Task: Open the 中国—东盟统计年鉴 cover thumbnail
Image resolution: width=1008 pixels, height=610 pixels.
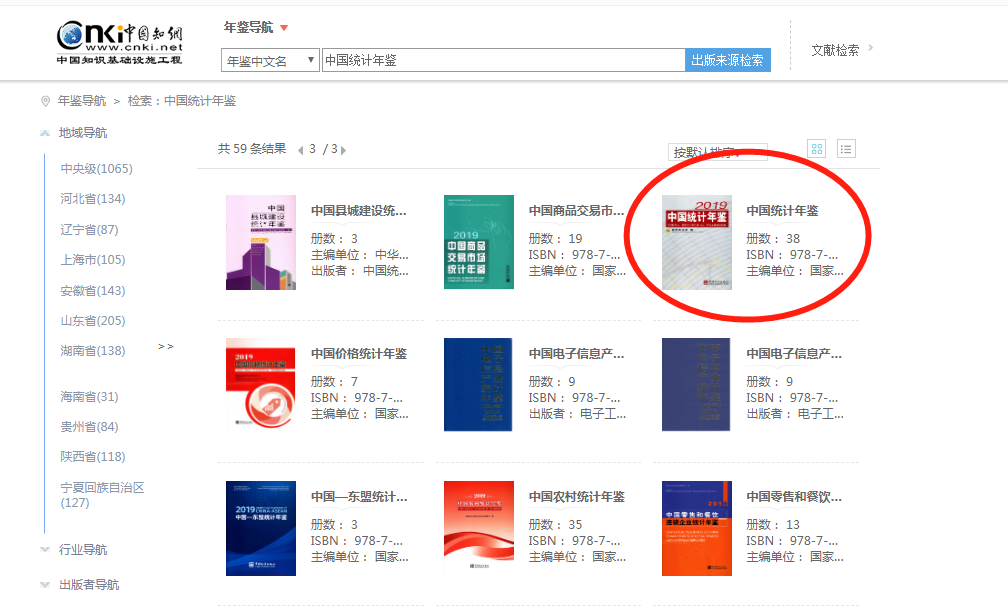Action: pyautogui.click(x=261, y=528)
